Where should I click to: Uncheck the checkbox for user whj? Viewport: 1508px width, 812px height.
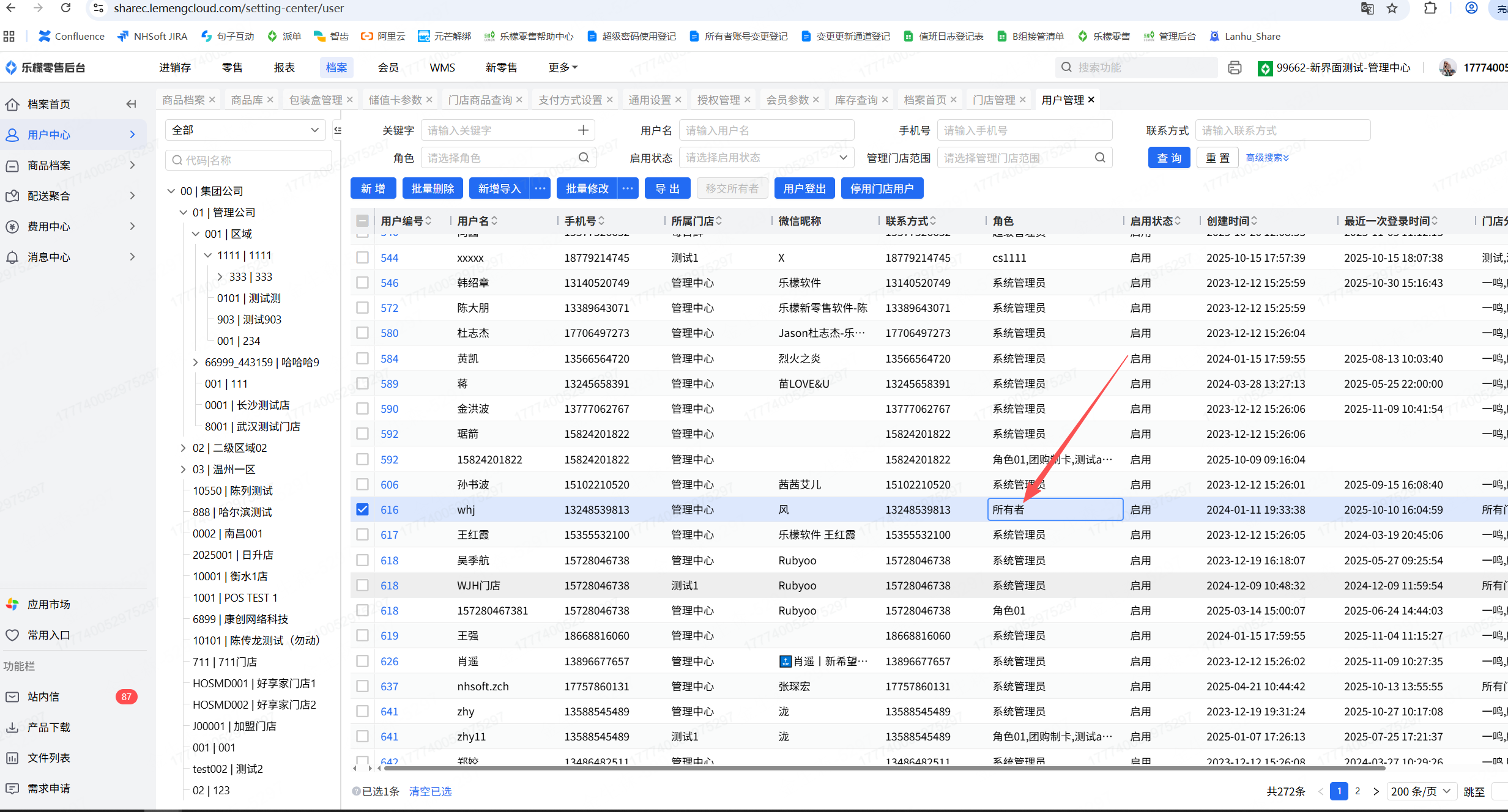tap(362, 509)
